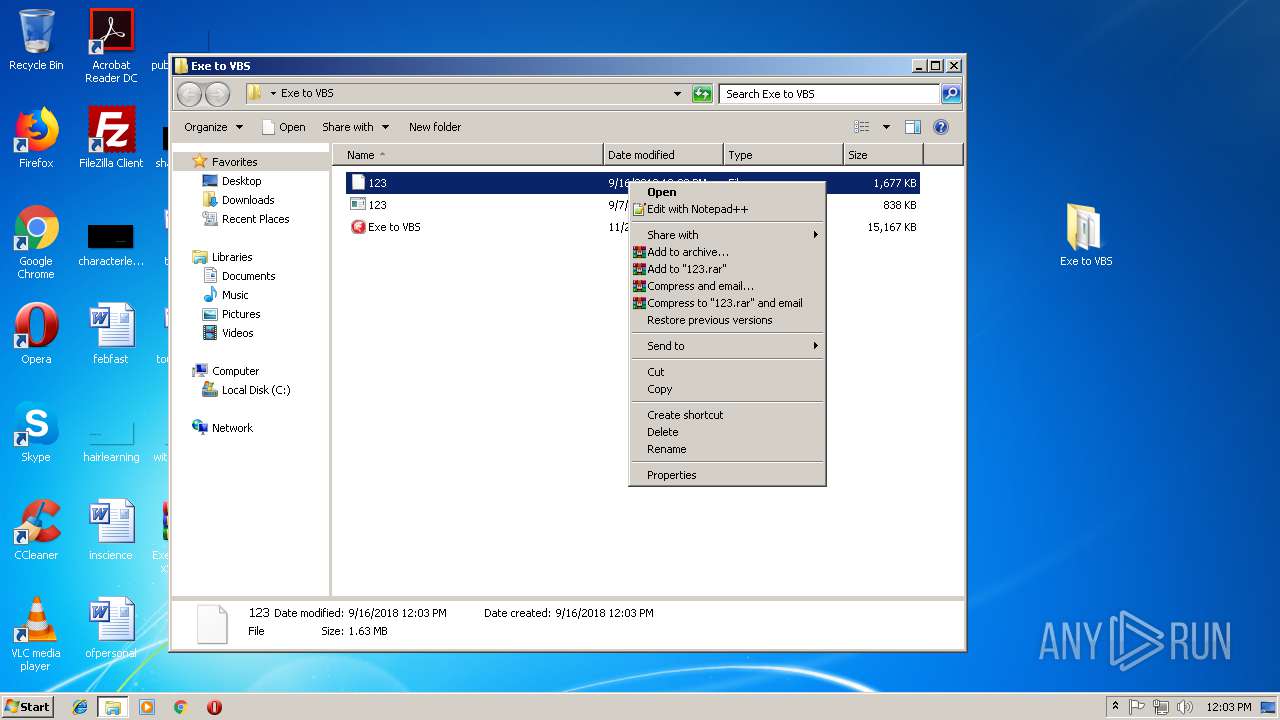Open the VLC media player shortcut

point(36,634)
